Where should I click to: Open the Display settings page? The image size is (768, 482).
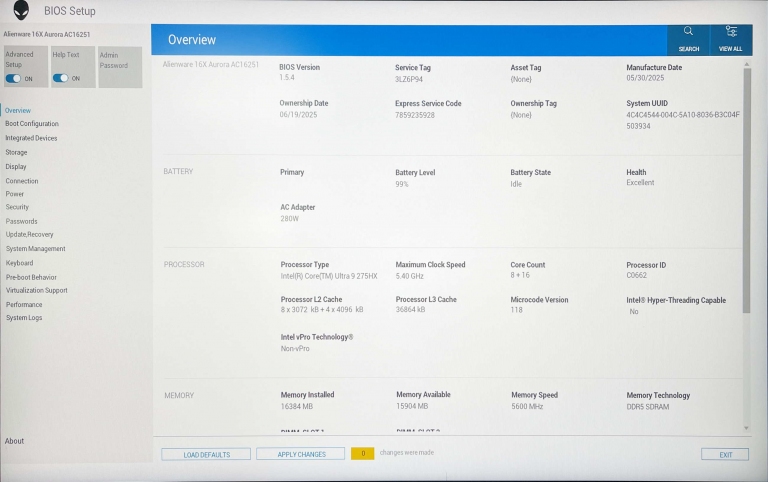pyautogui.click(x=16, y=166)
